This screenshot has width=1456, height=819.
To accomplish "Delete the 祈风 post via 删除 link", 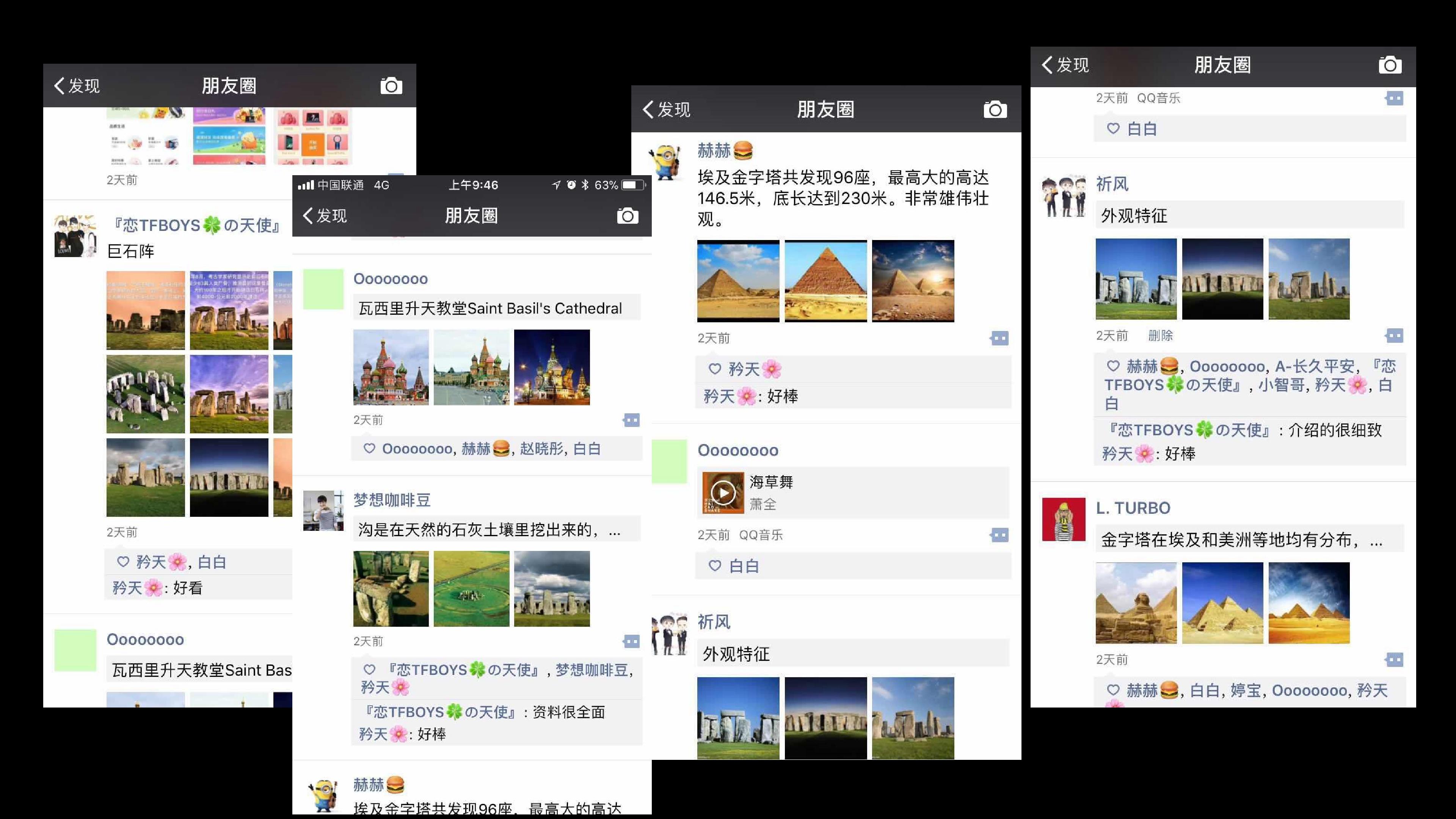I will (1160, 336).
